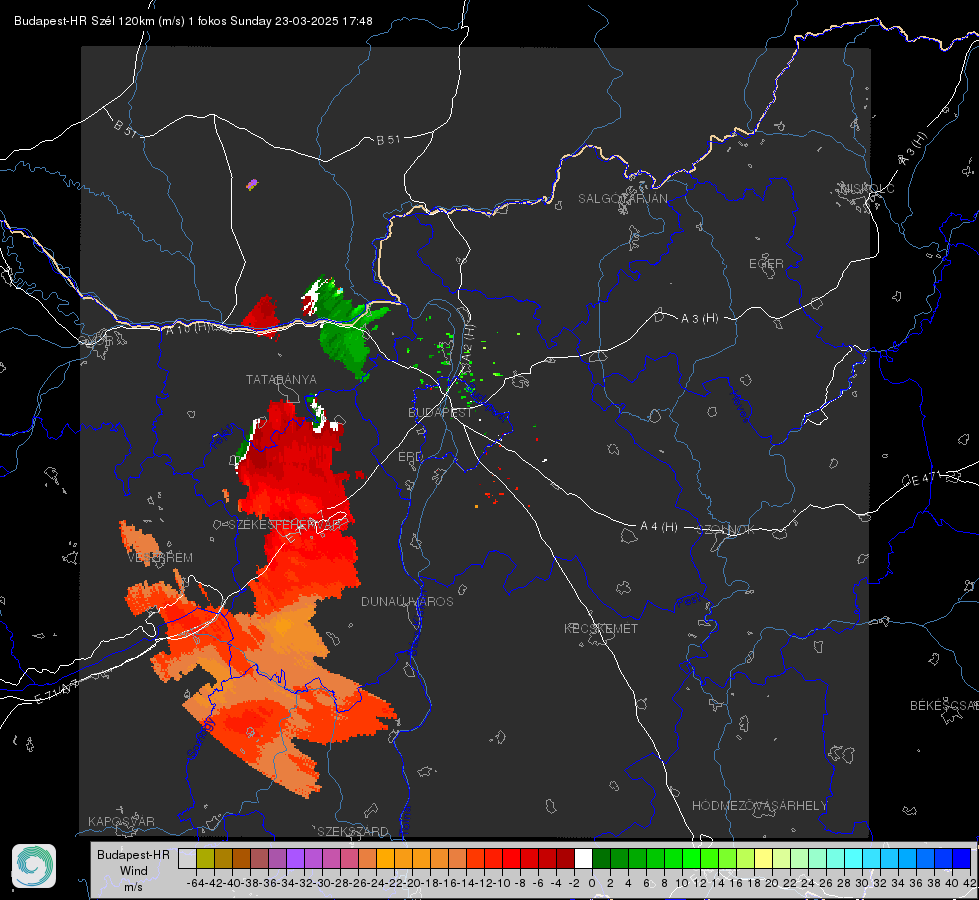This screenshot has width=979, height=900.
Task: Click the VESZPREM city label
Action: click(160, 558)
